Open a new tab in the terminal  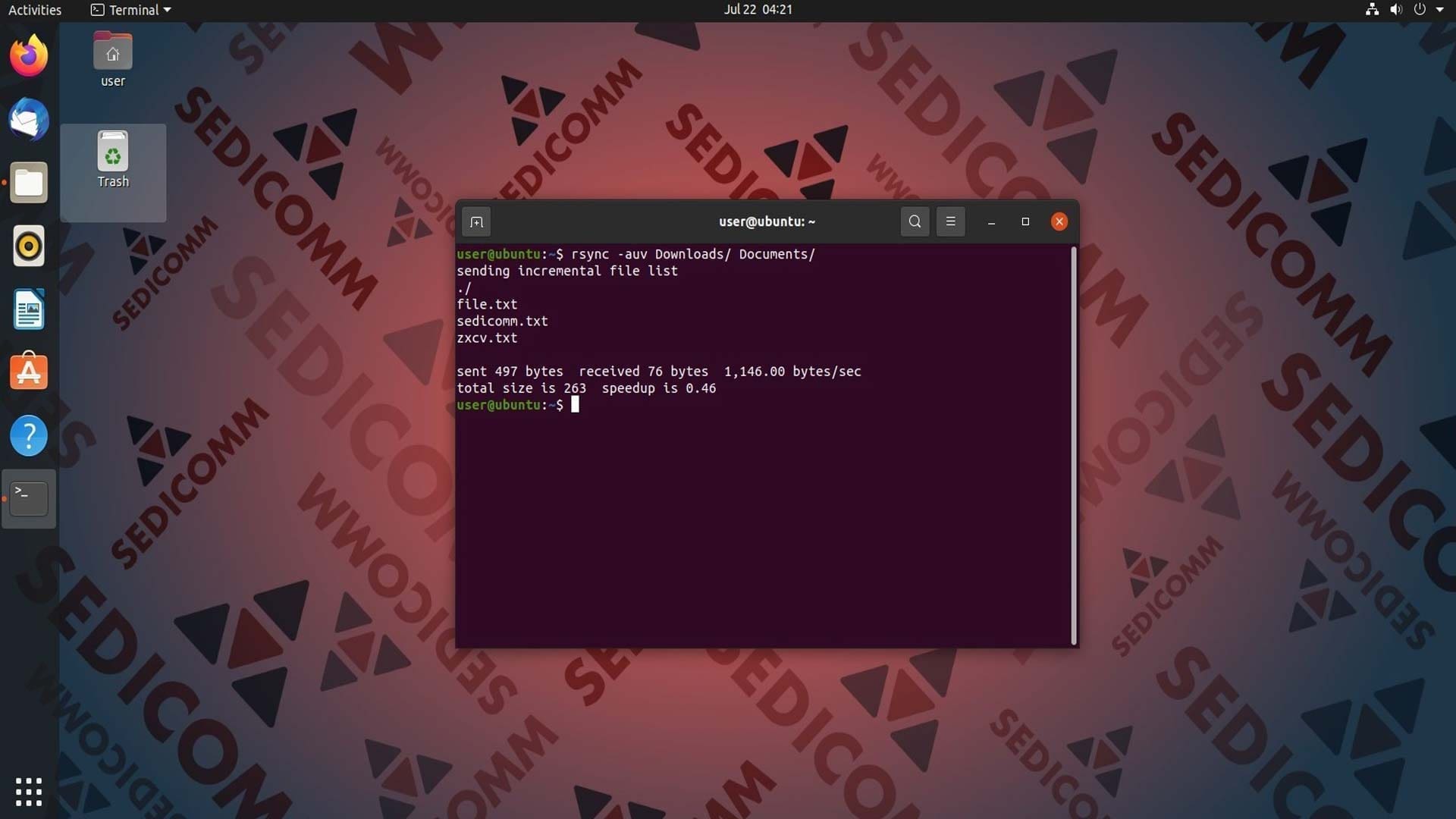click(476, 222)
